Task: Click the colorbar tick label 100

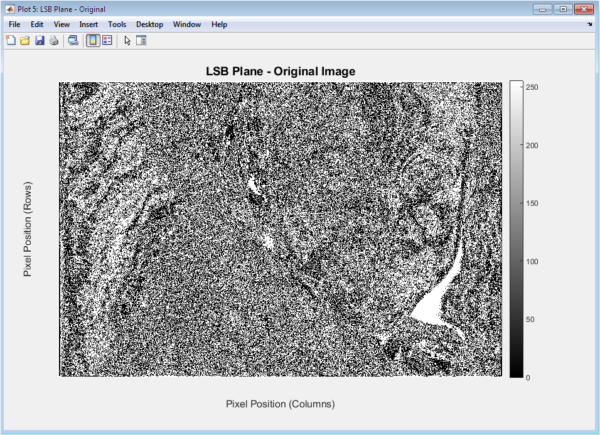Action: [532, 262]
